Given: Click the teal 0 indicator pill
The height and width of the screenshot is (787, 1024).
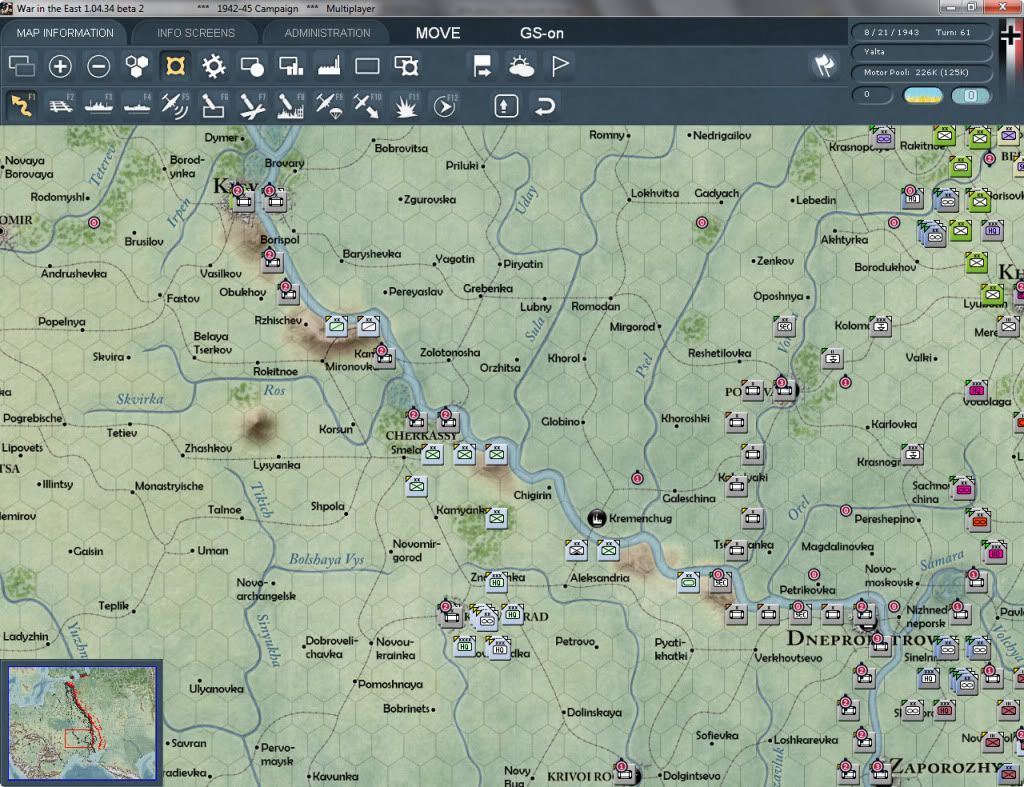Looking at the screenshot, I should click(970, 95).
